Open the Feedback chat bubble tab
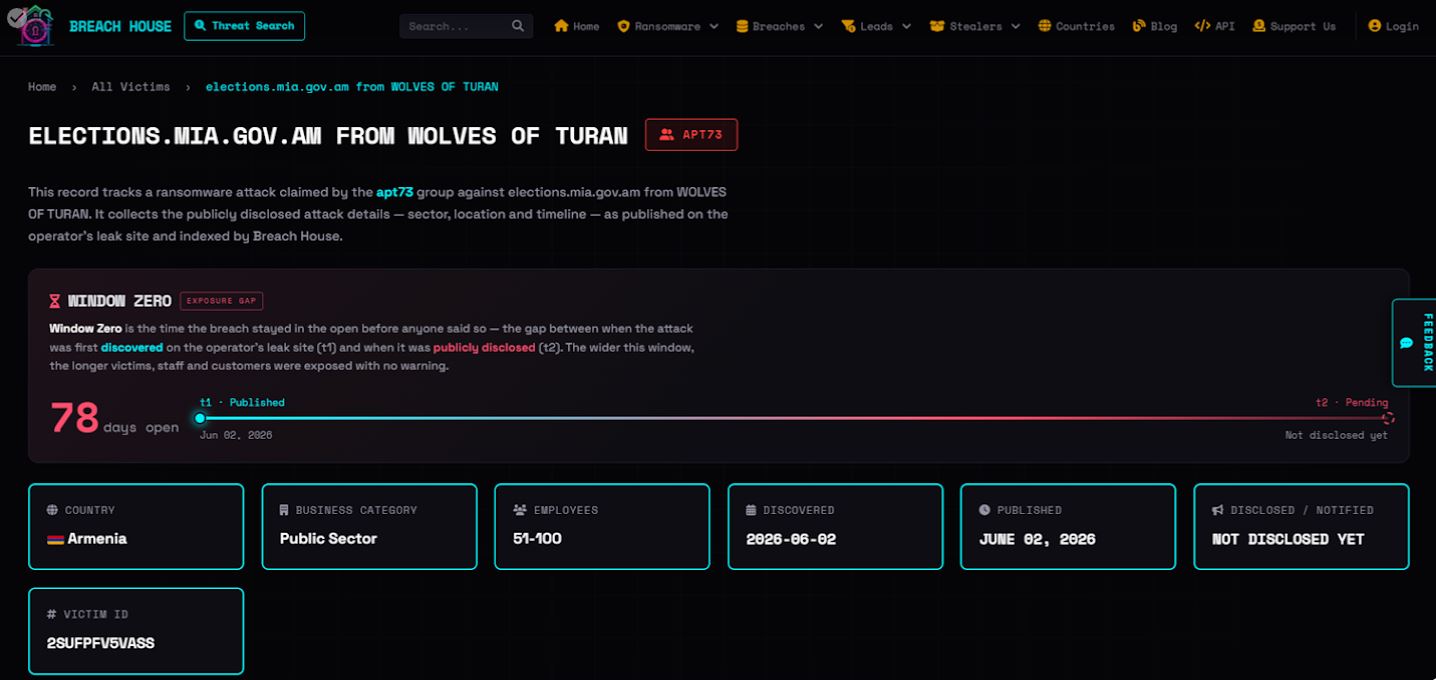Viewport: 1436px width, 680px height. click(x=1414, y=342)
